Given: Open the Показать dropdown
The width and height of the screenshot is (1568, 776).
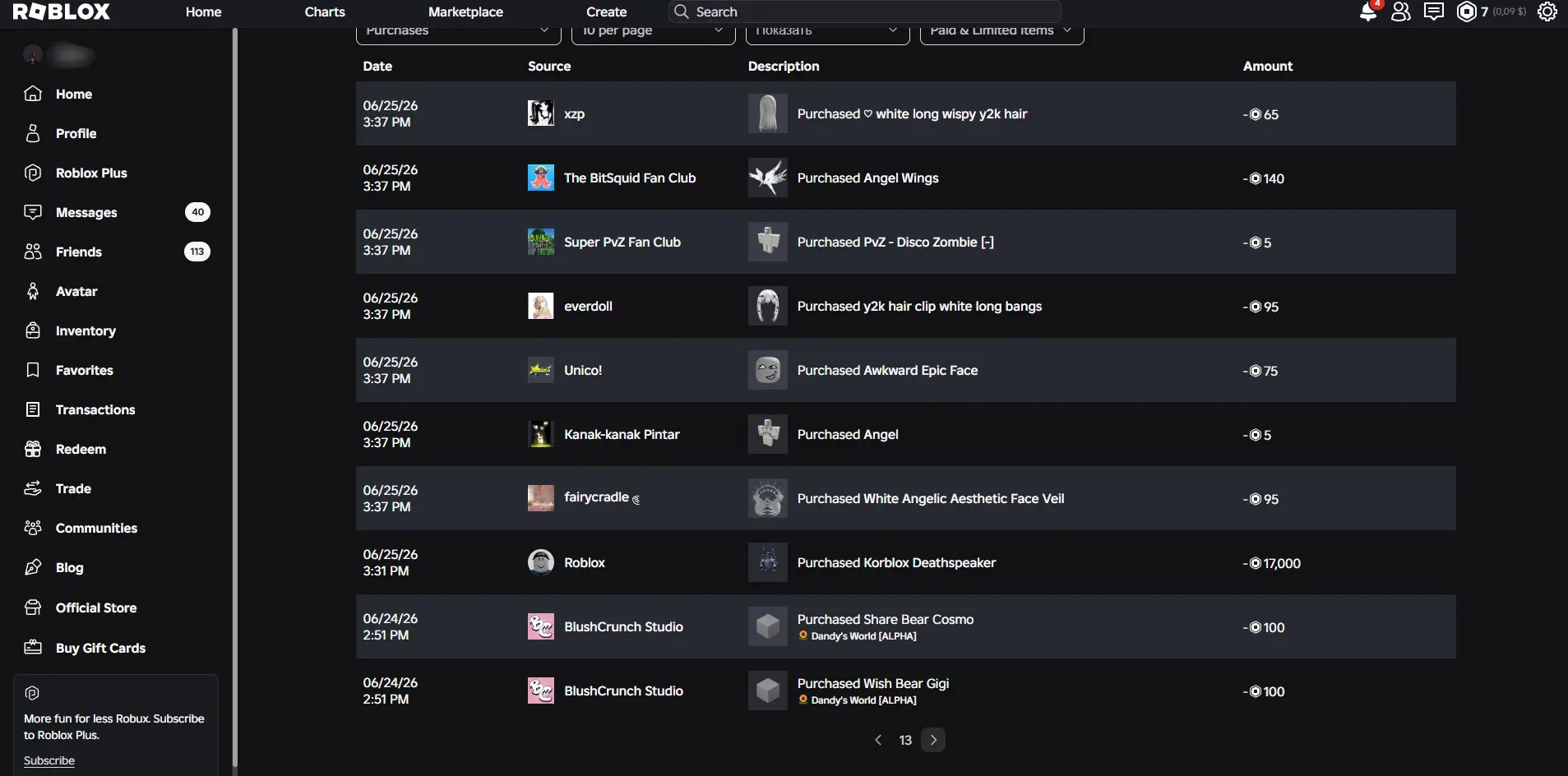Looking at the screenshot, I should pyautogui.click(x=827, y=33).
